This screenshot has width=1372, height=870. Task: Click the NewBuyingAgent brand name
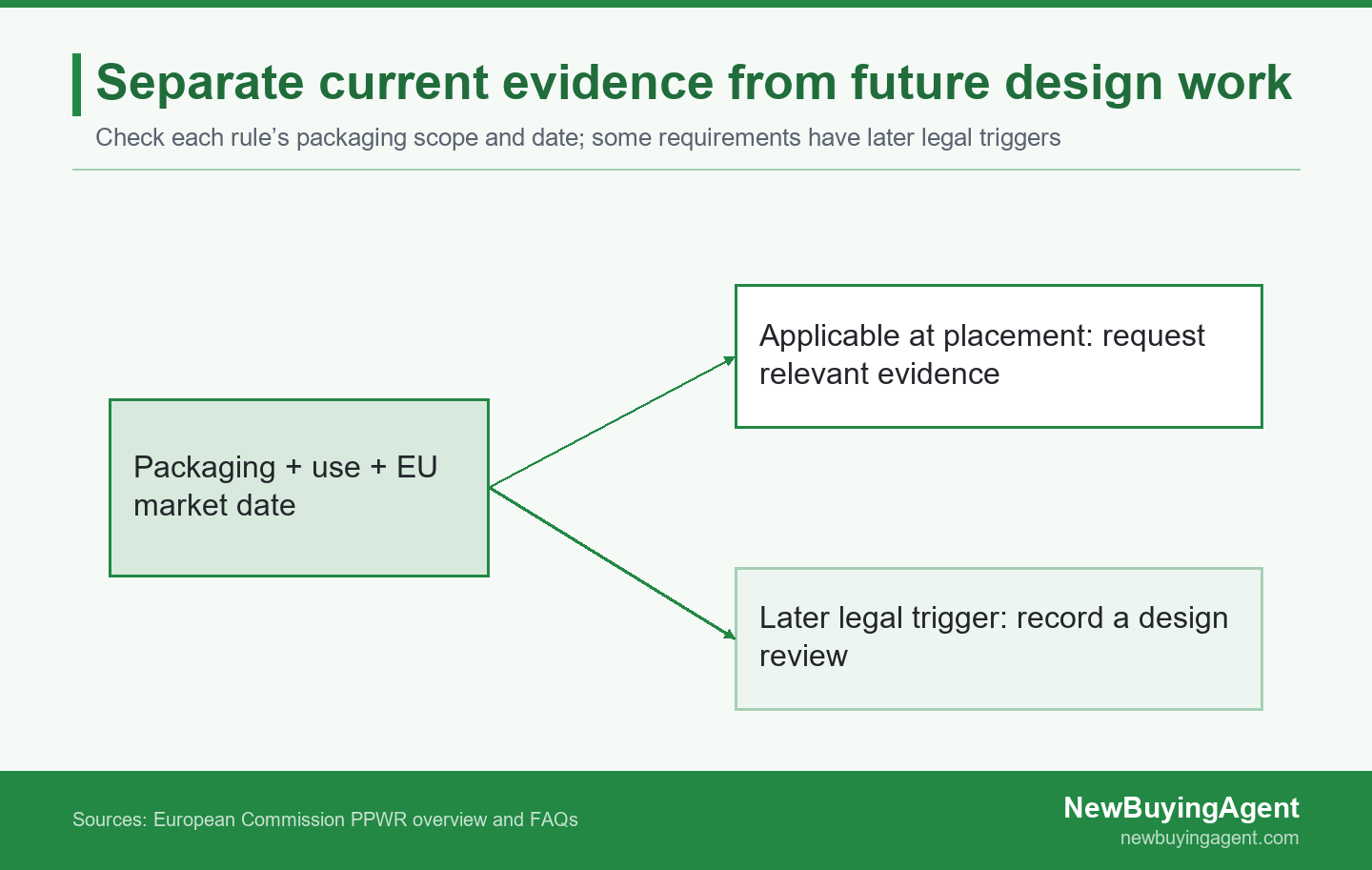(x=1181, y=807)
